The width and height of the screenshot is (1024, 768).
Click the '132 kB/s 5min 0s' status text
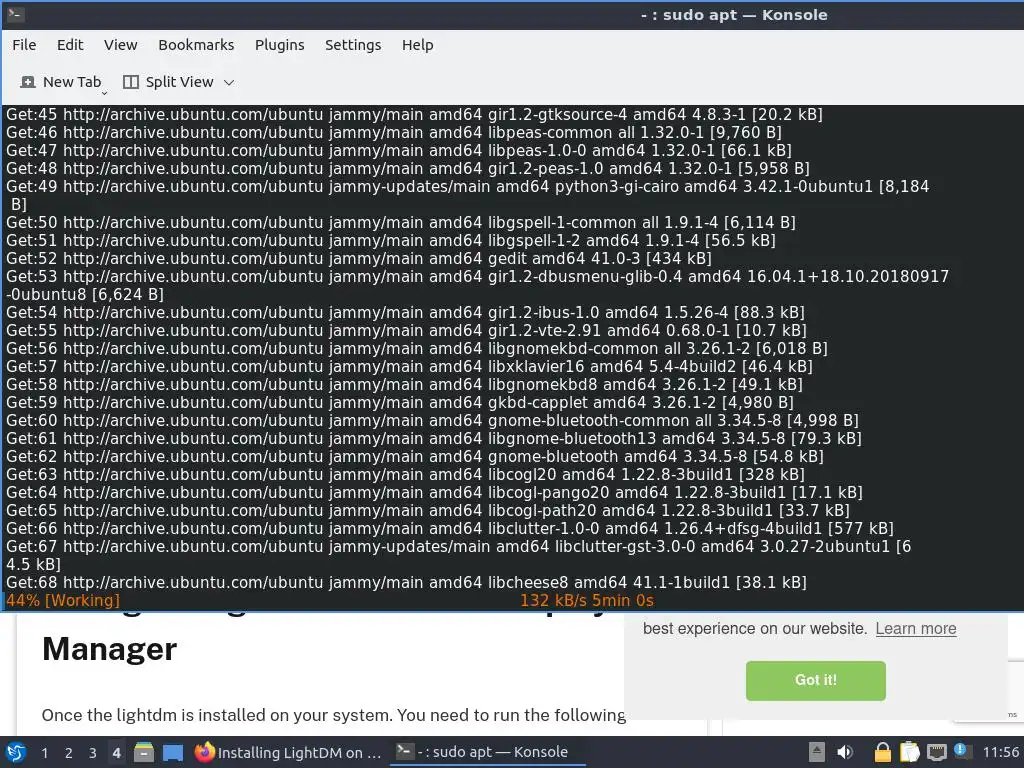(586, 600)
